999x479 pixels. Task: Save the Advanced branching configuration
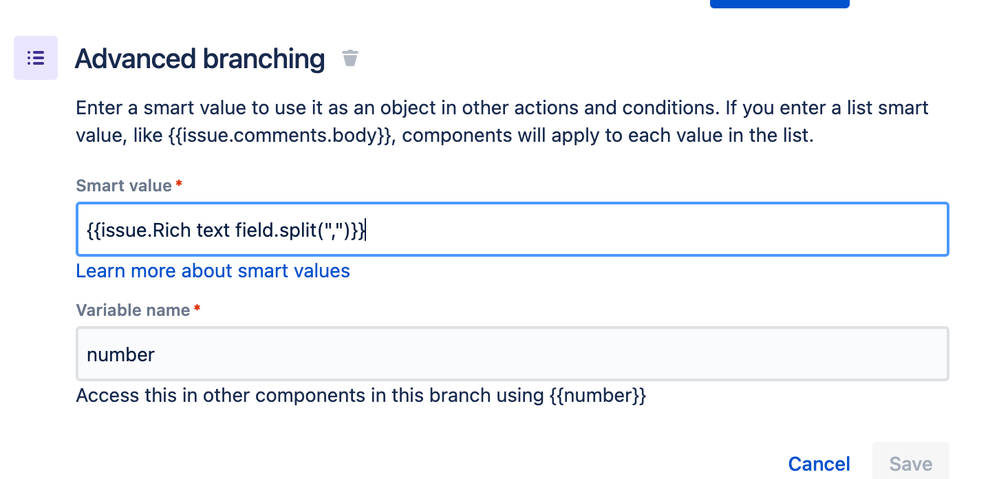coord(910,464)
